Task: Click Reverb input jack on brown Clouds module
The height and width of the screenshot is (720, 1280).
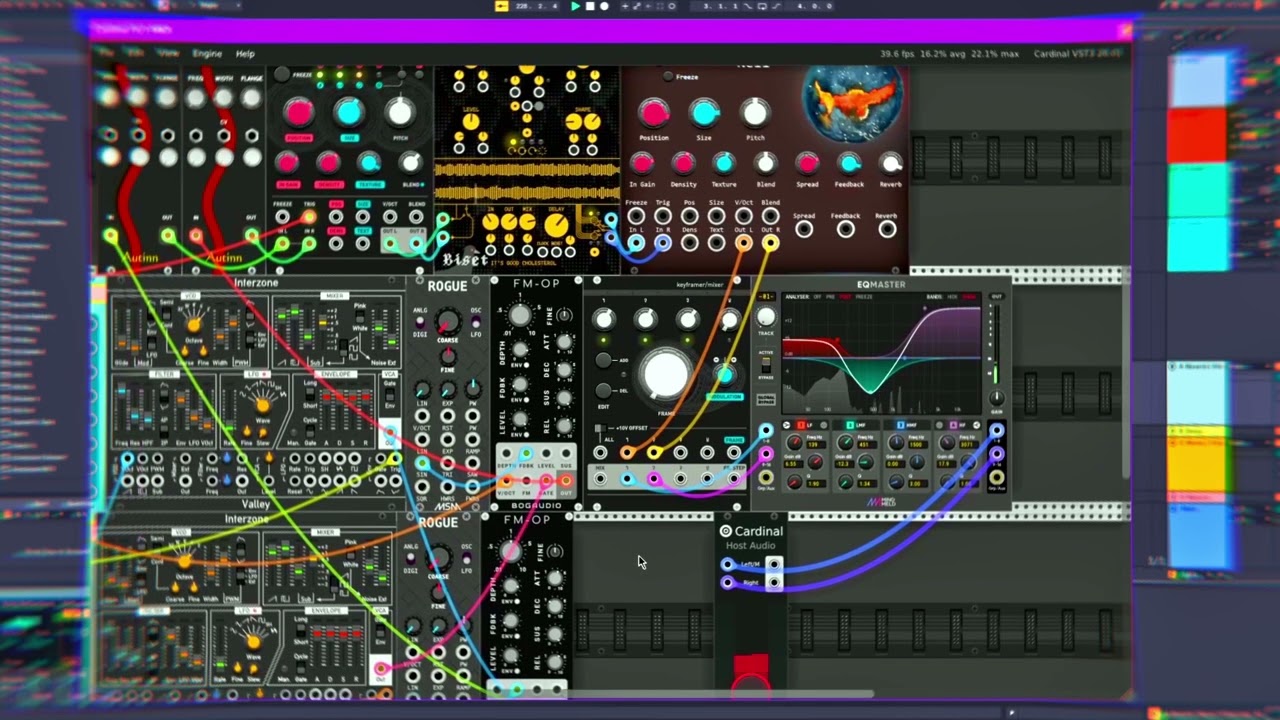Action: coord(887,230)
